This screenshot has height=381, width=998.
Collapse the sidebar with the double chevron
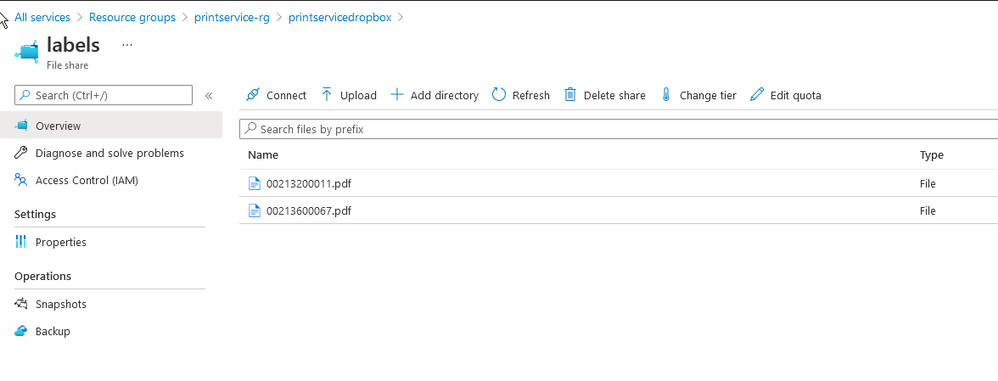[208, 96]
